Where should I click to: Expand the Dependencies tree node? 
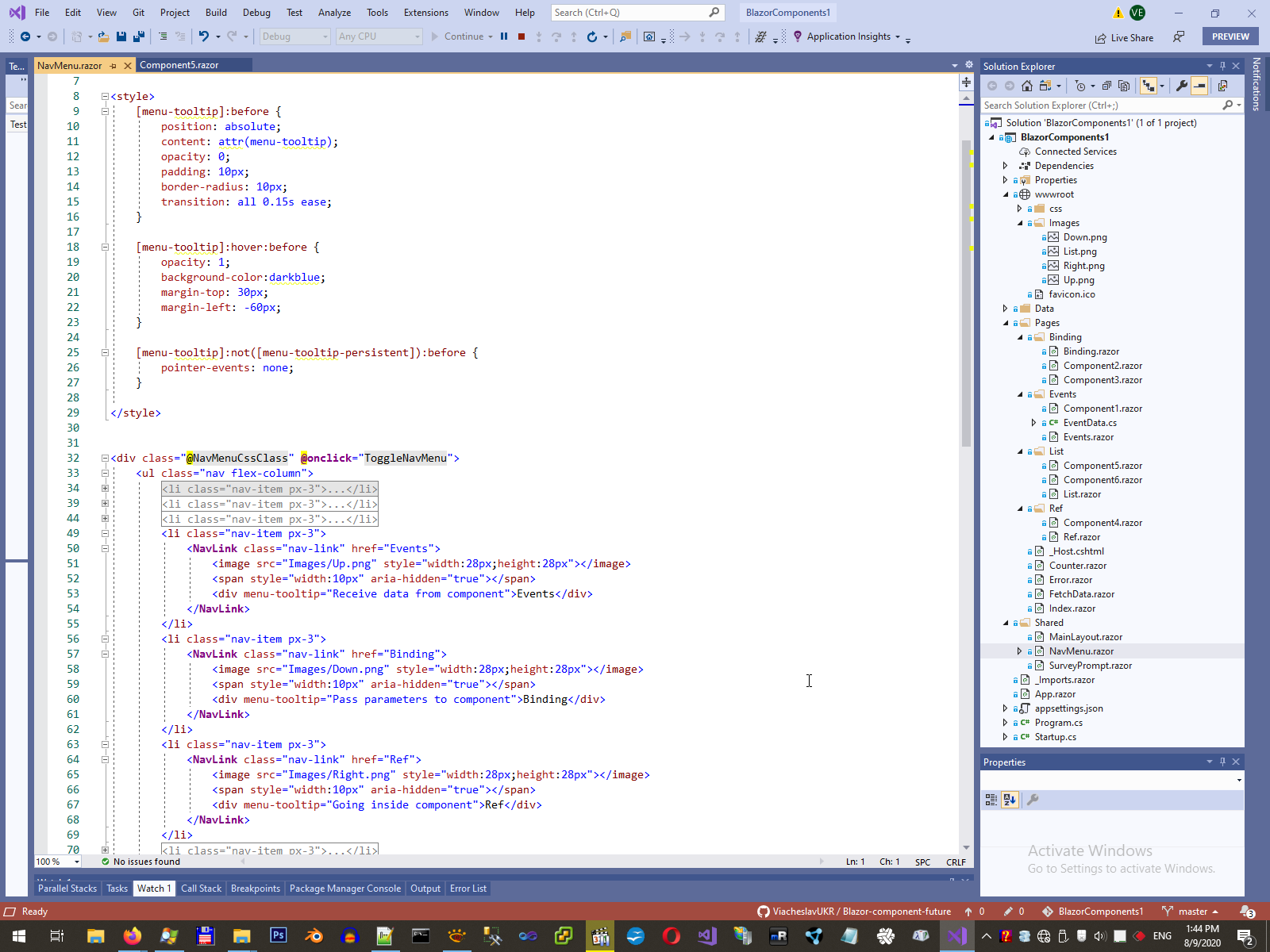pyautogui.click(x=1006, y=166)
